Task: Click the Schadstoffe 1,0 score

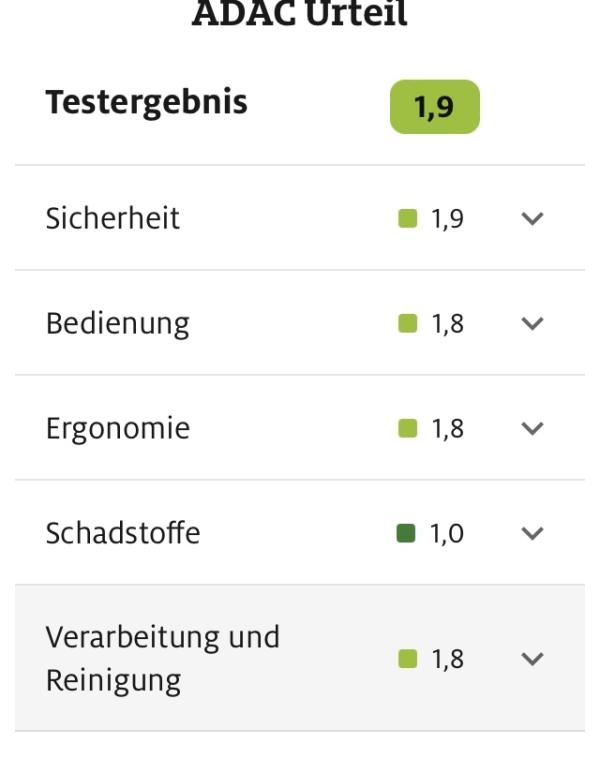Action: coord(447,534)
